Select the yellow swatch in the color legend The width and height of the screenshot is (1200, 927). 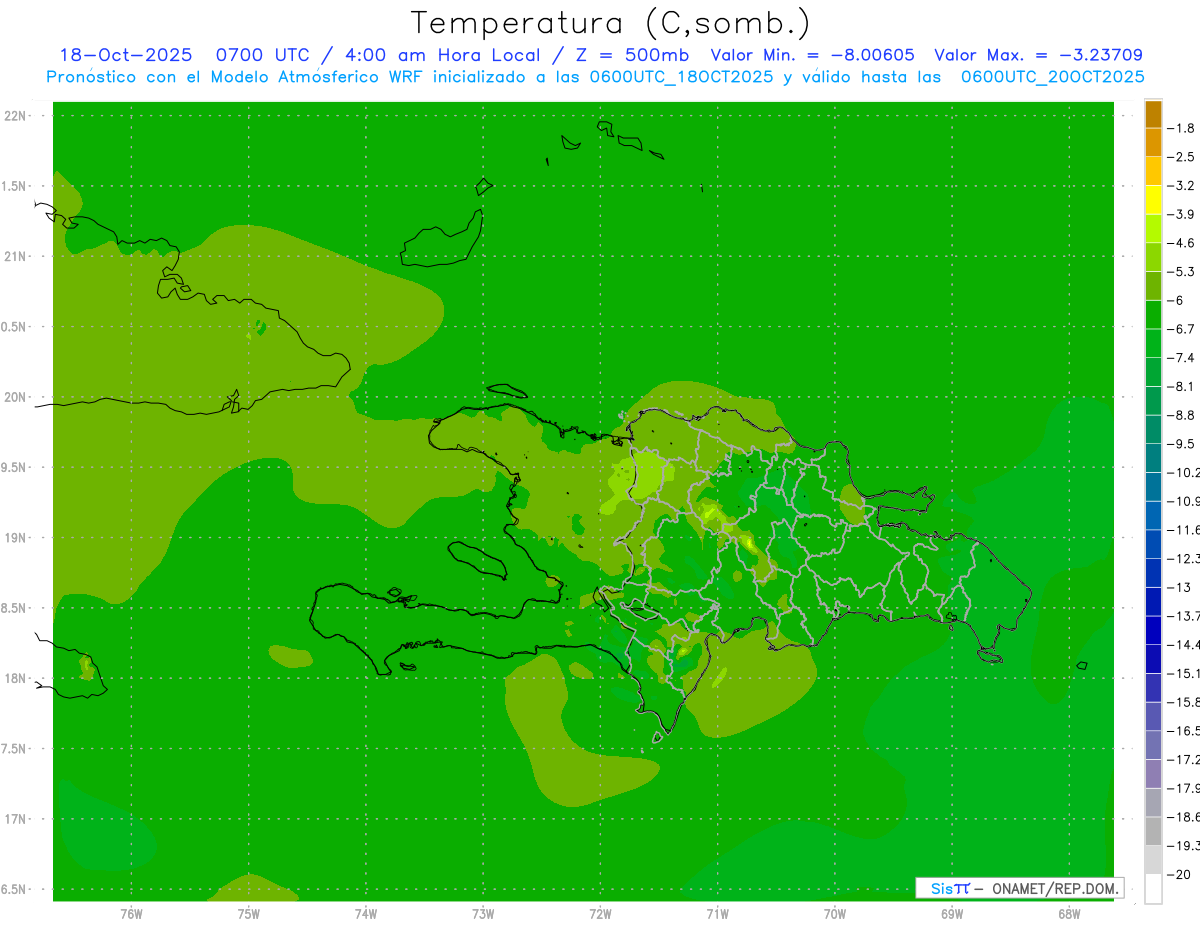[x=1153, y=200]
